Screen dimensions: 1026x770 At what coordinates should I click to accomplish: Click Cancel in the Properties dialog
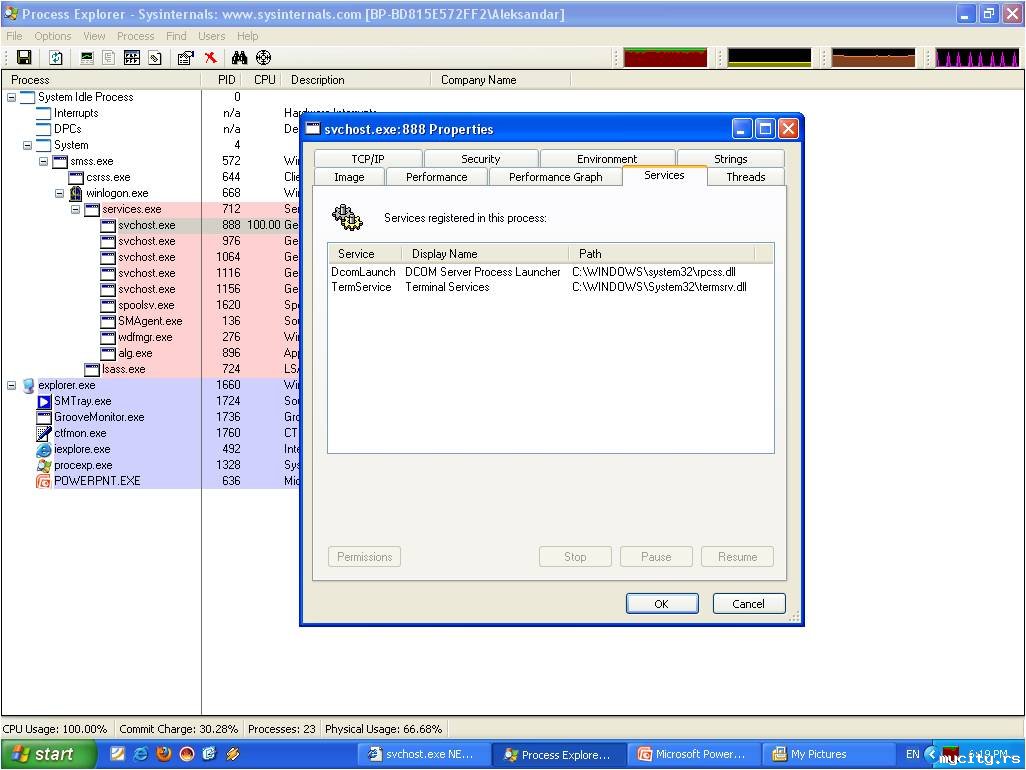(x=748, y=604)
